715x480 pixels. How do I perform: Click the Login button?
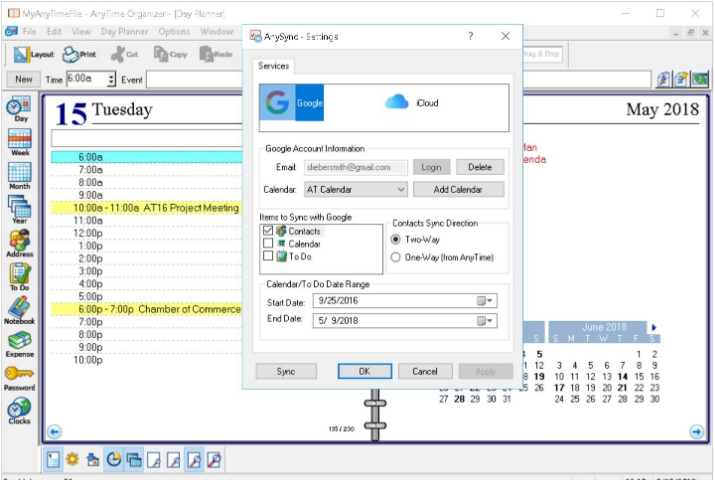coord(431,167)
